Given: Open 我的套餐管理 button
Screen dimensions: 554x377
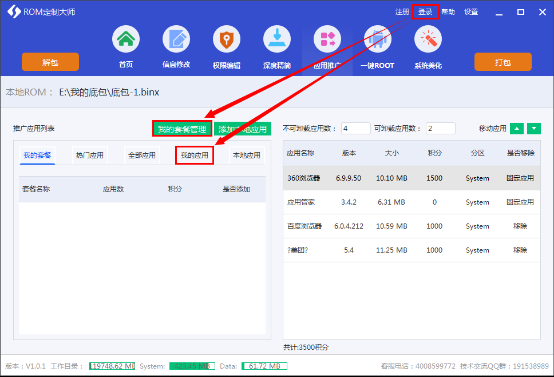Looking at the screenshot, I should [182, 129].
